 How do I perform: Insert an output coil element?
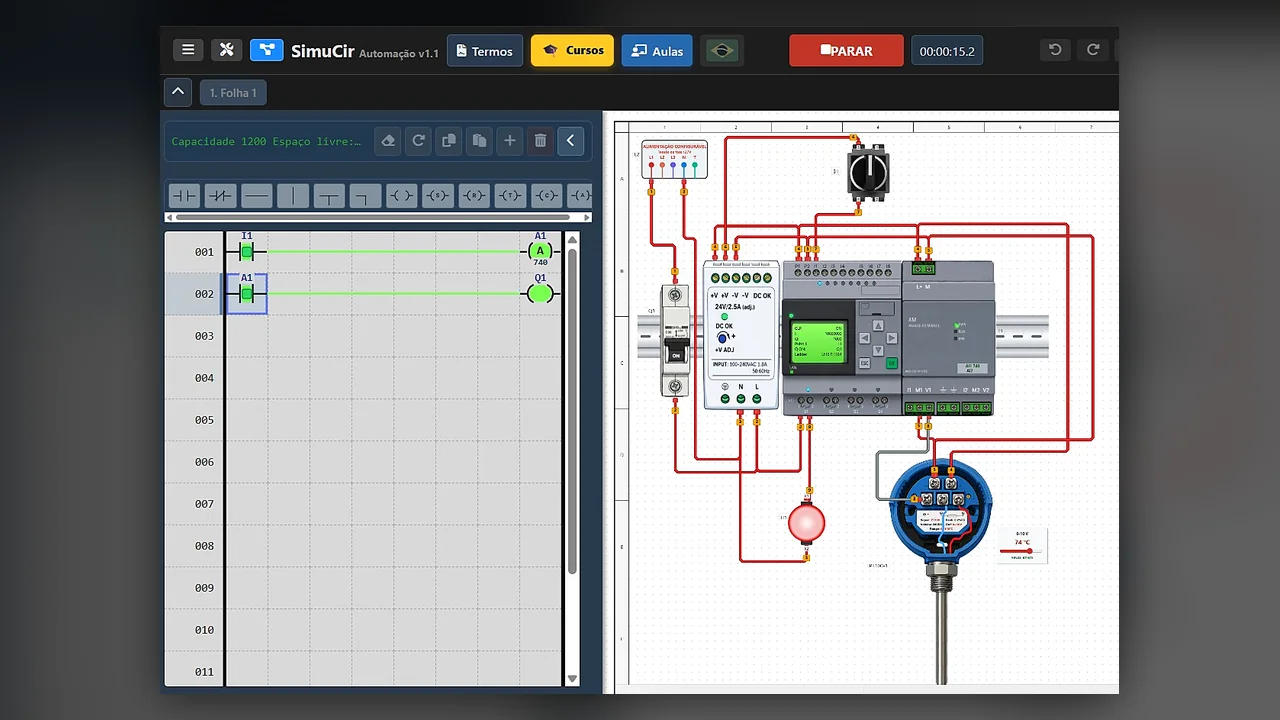401,196
